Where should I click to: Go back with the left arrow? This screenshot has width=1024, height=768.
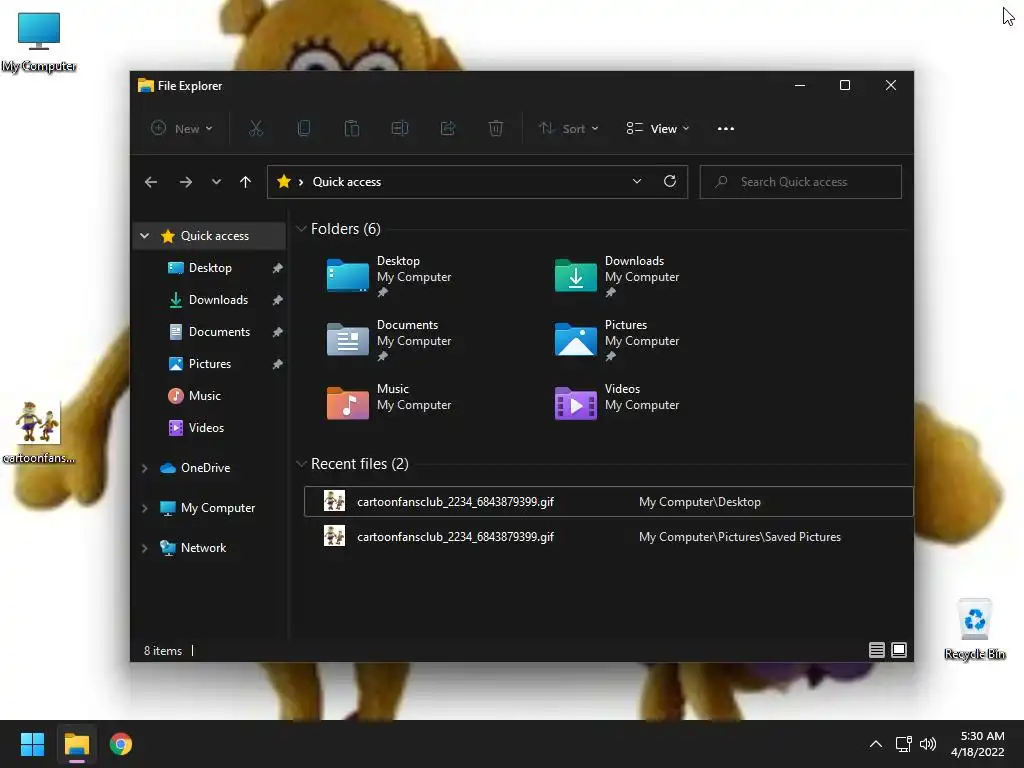tap(151, 182)
